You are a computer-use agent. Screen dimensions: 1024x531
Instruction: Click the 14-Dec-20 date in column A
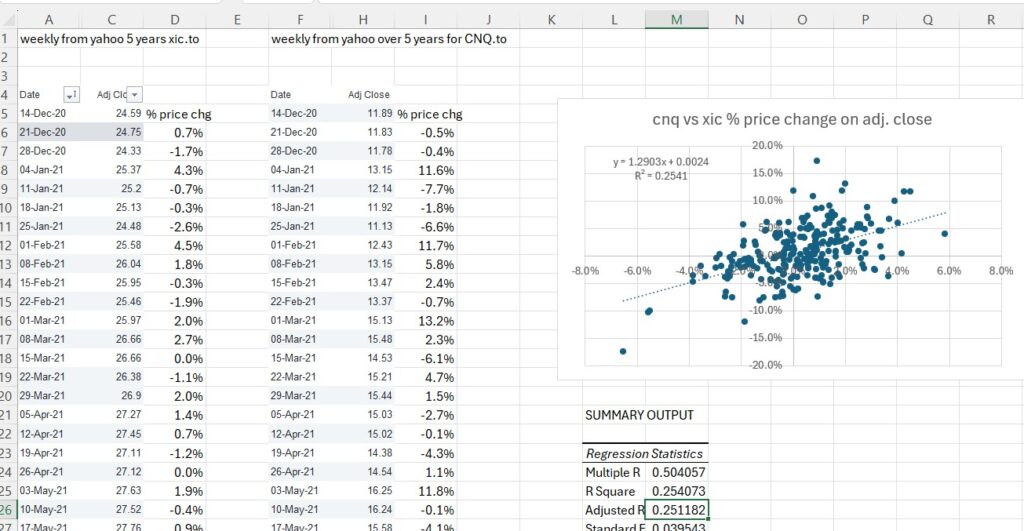[42, 113]
